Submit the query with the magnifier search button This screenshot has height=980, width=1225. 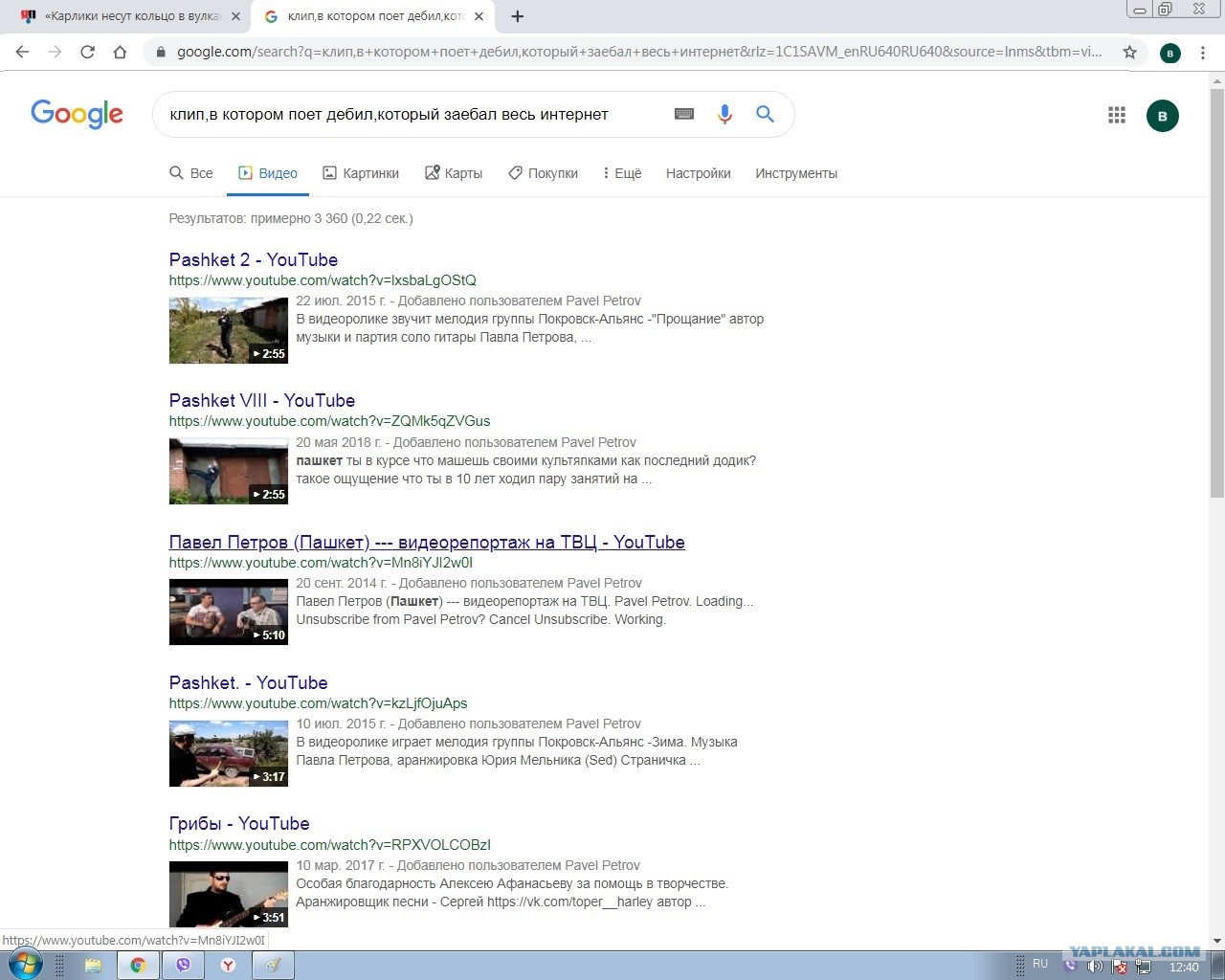coord(765,114)
